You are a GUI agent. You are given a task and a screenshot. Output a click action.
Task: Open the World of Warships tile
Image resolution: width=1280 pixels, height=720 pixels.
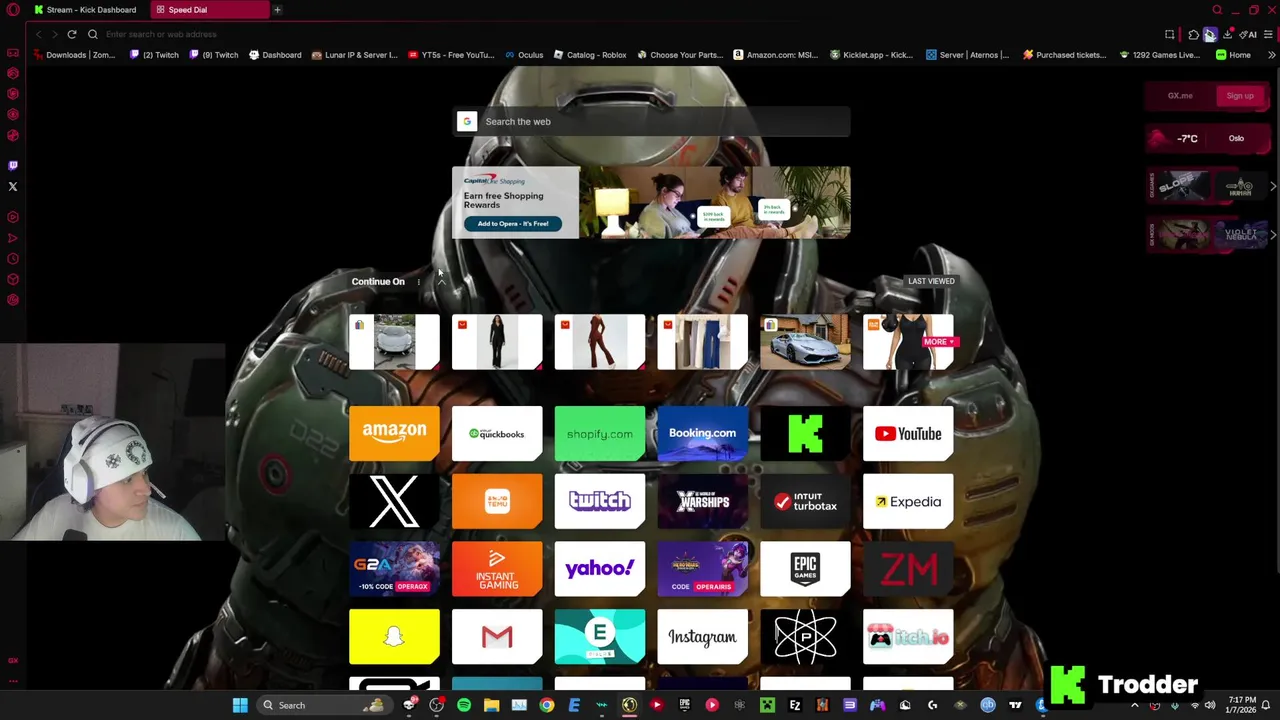click(x=702, y=501)
